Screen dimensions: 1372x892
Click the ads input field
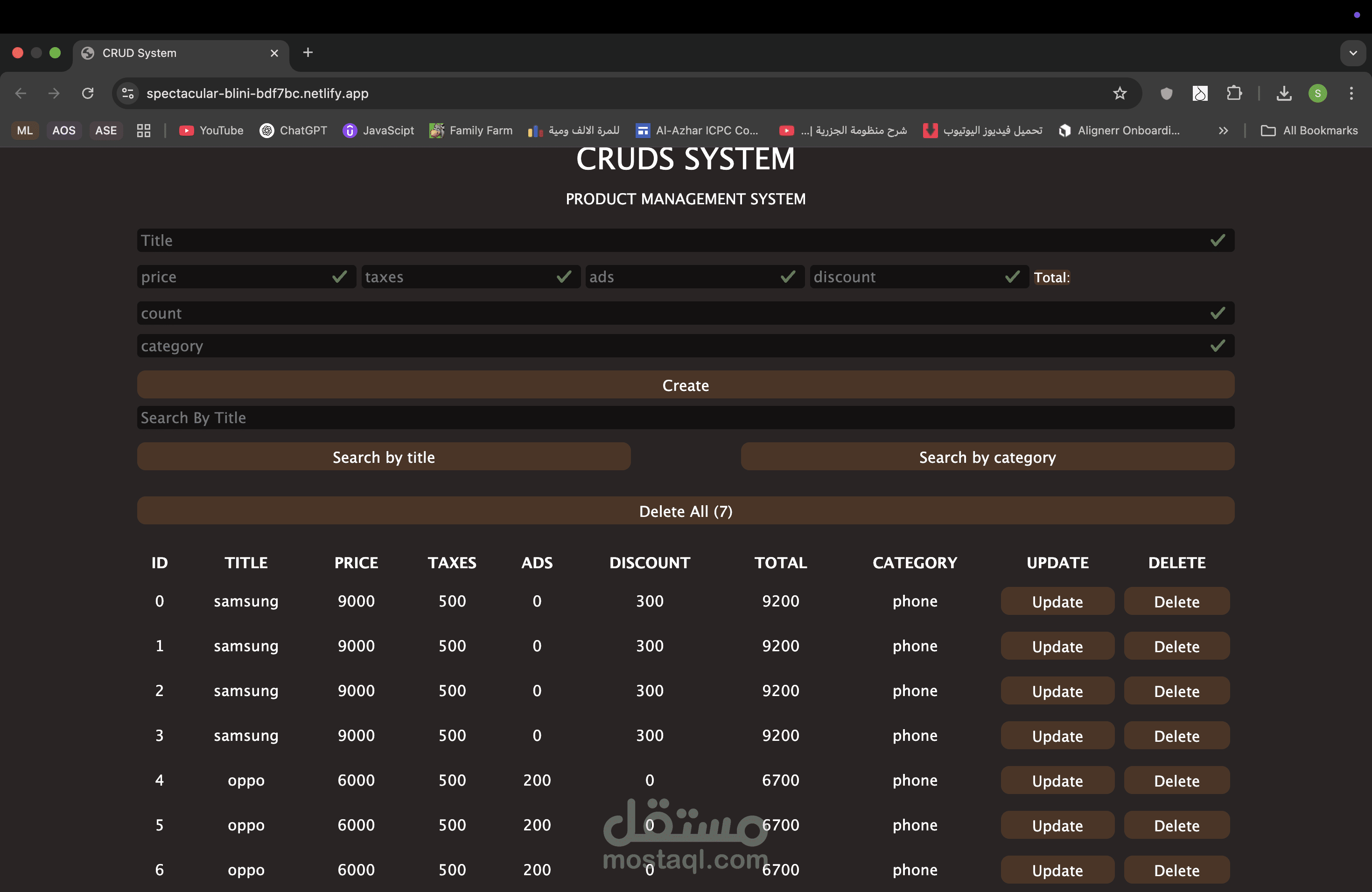(x=695, y=277)
